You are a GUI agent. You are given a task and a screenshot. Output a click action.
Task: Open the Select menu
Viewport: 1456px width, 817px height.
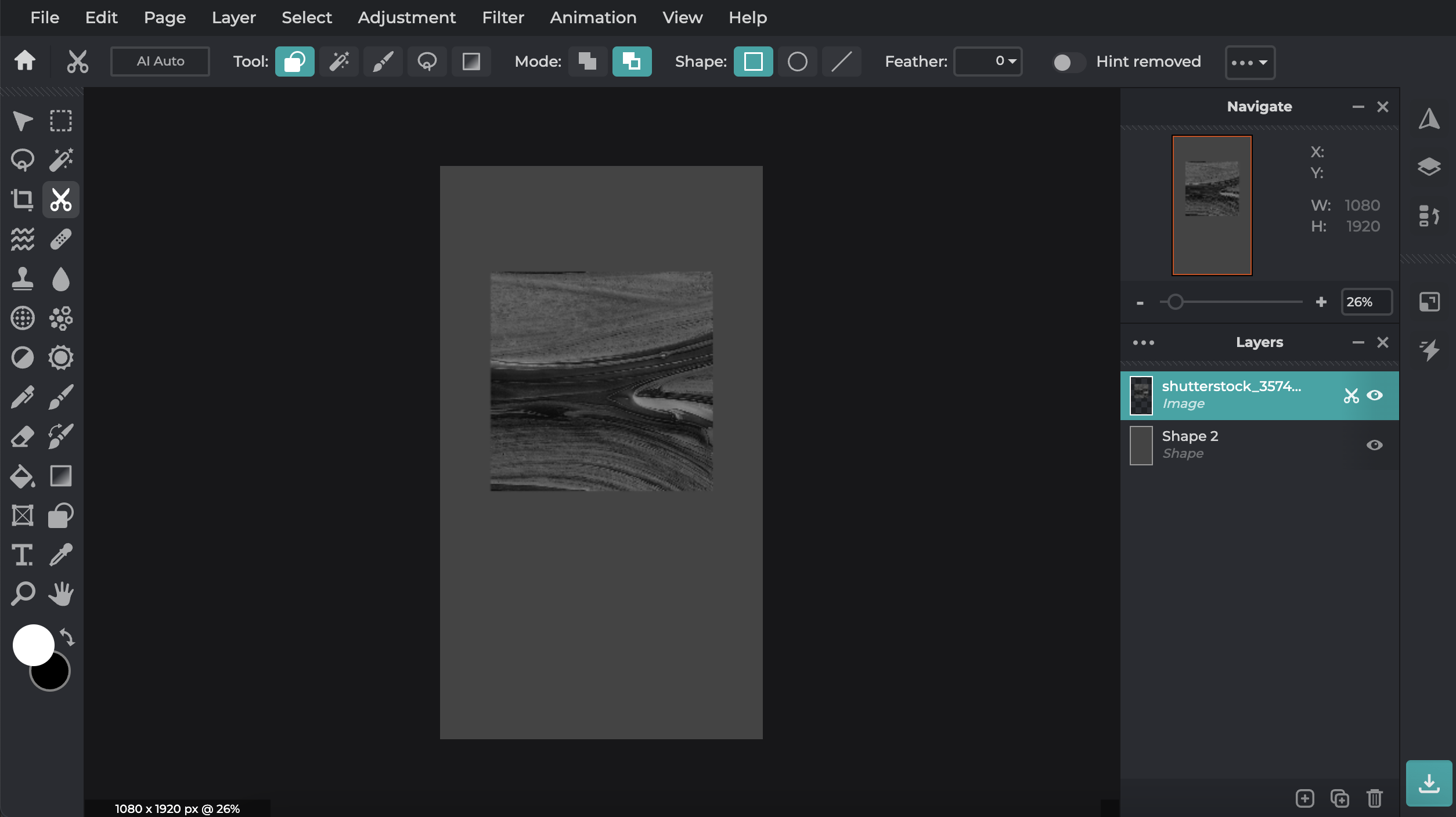[307, 17]
